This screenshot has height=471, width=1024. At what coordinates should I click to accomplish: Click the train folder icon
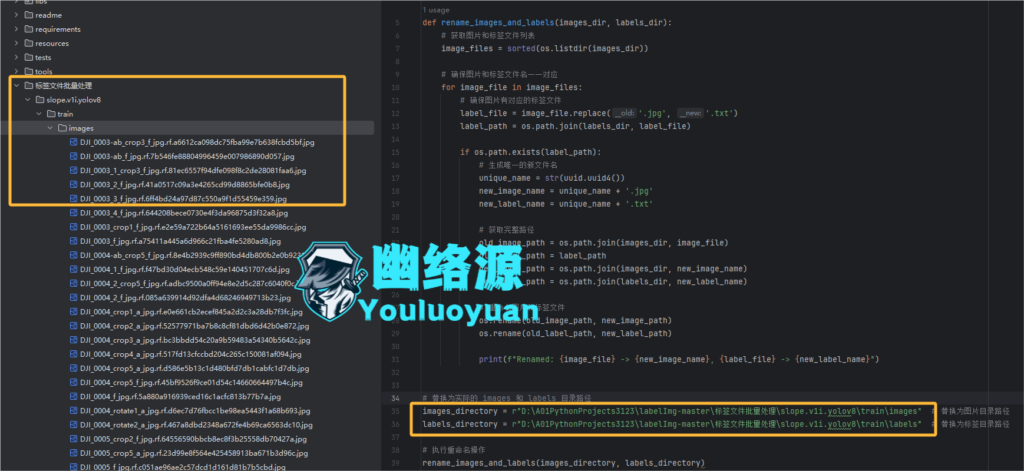coord(51,114)
